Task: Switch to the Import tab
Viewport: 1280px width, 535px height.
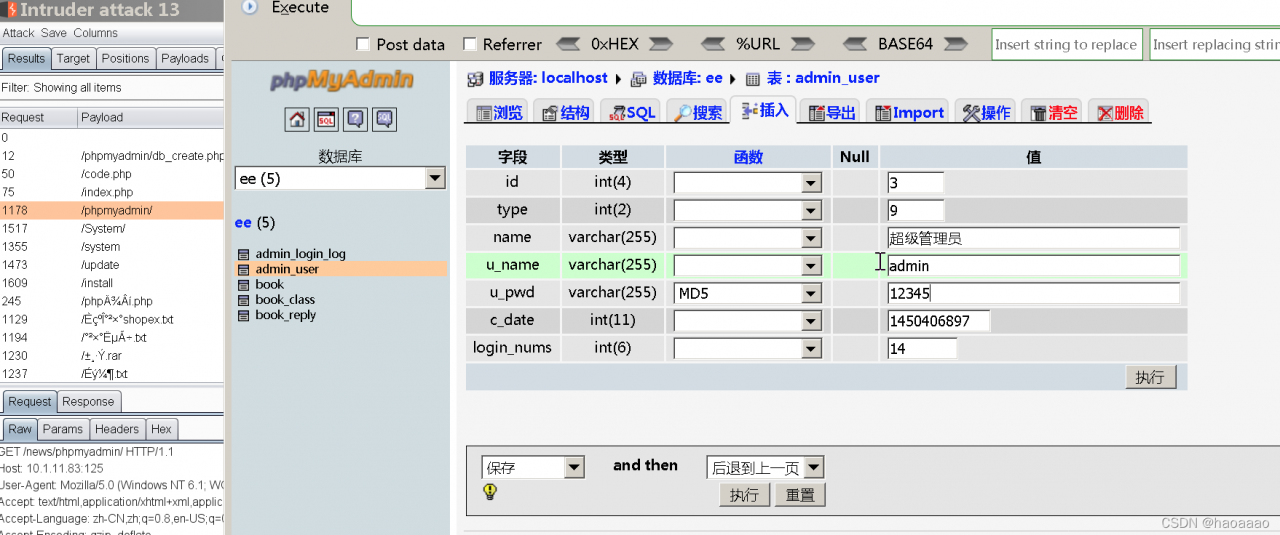Action: tap(909, 113)
